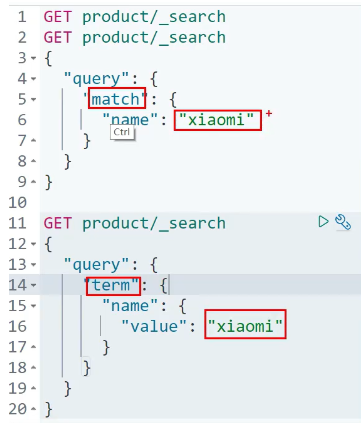Click the fold-end arrow on line 19

(34, 389)
